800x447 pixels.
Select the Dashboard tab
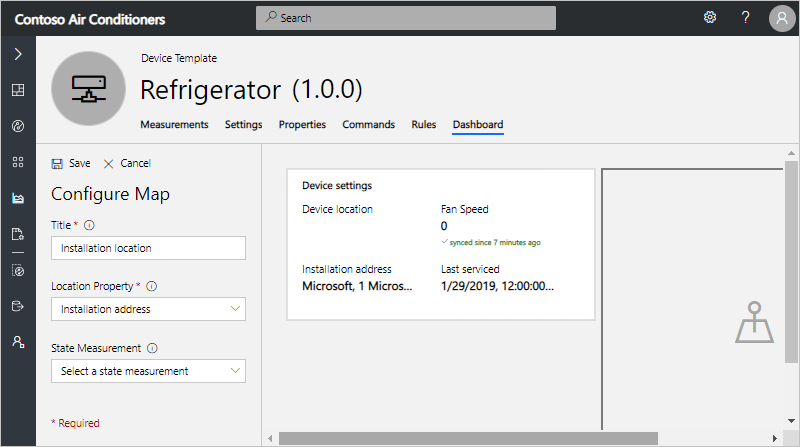click(478, 125)
